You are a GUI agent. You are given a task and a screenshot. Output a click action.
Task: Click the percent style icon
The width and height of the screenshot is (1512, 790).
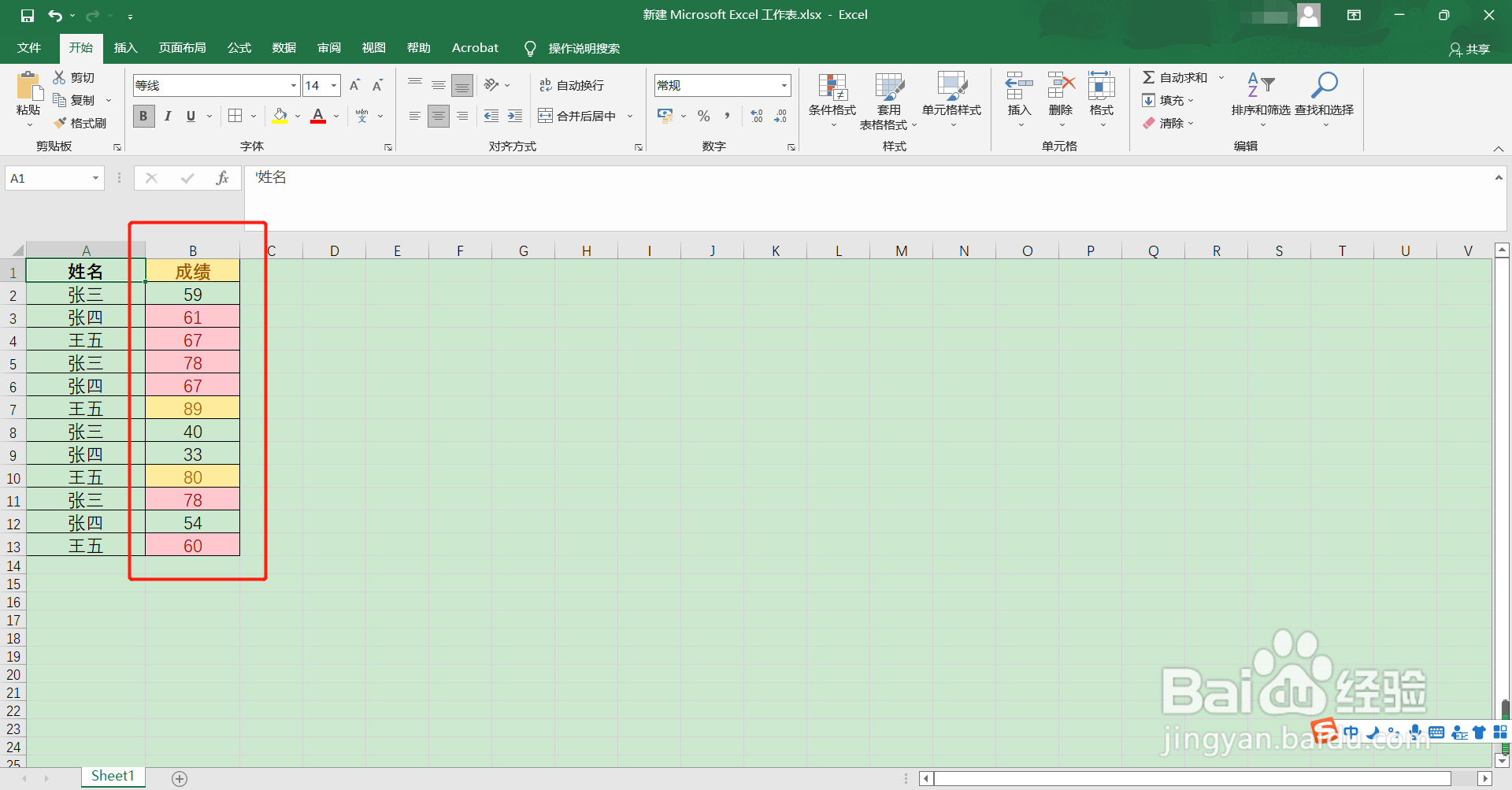(704, 116)
